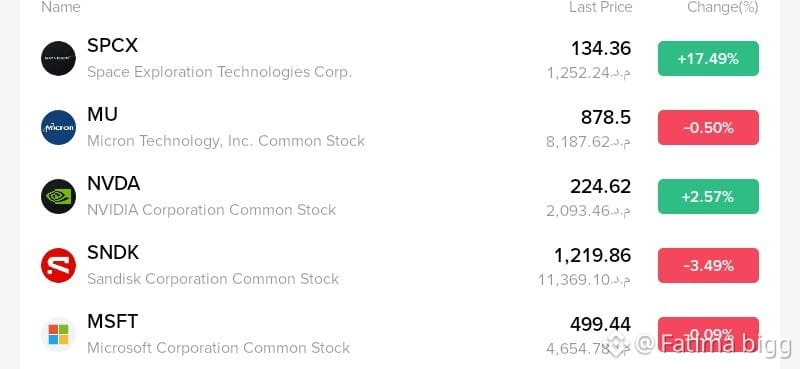Viewport: 800px width, 369px height.
Task: Tap the red Sandisk logo icon
Action: (x=58, y=265)
